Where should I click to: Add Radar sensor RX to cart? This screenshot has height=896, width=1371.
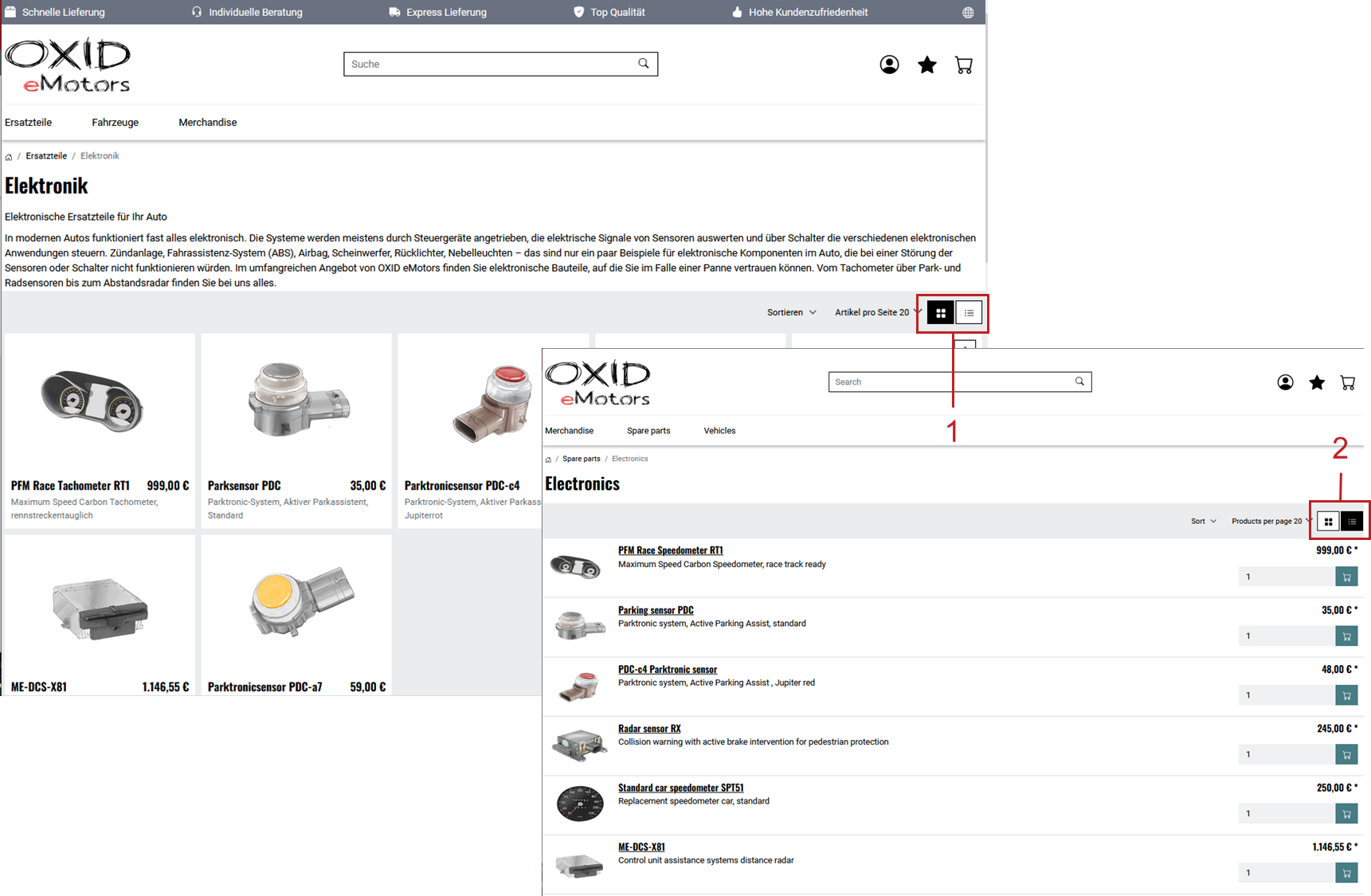1346,754
